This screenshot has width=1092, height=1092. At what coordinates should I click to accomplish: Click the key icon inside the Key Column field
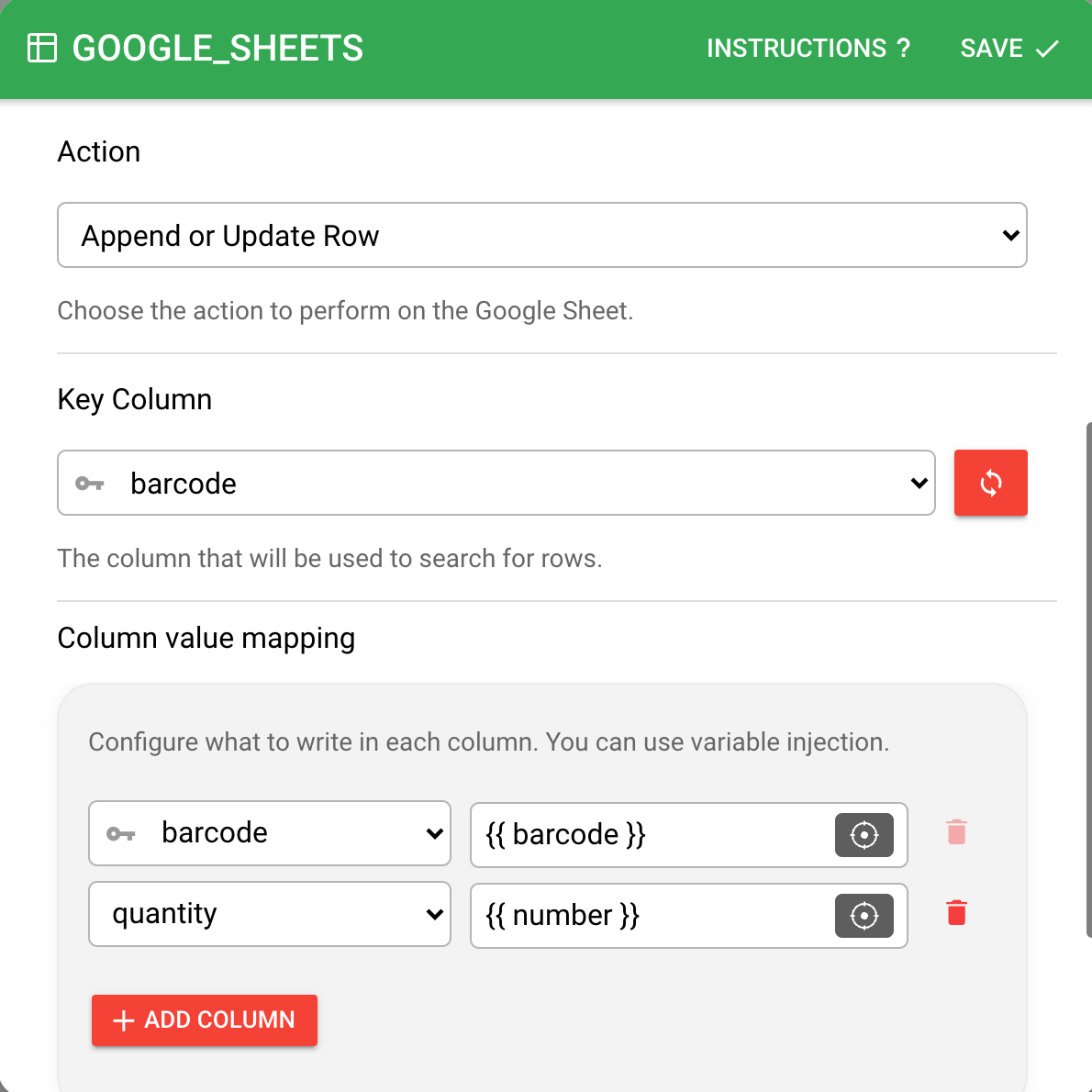point(90,483)
